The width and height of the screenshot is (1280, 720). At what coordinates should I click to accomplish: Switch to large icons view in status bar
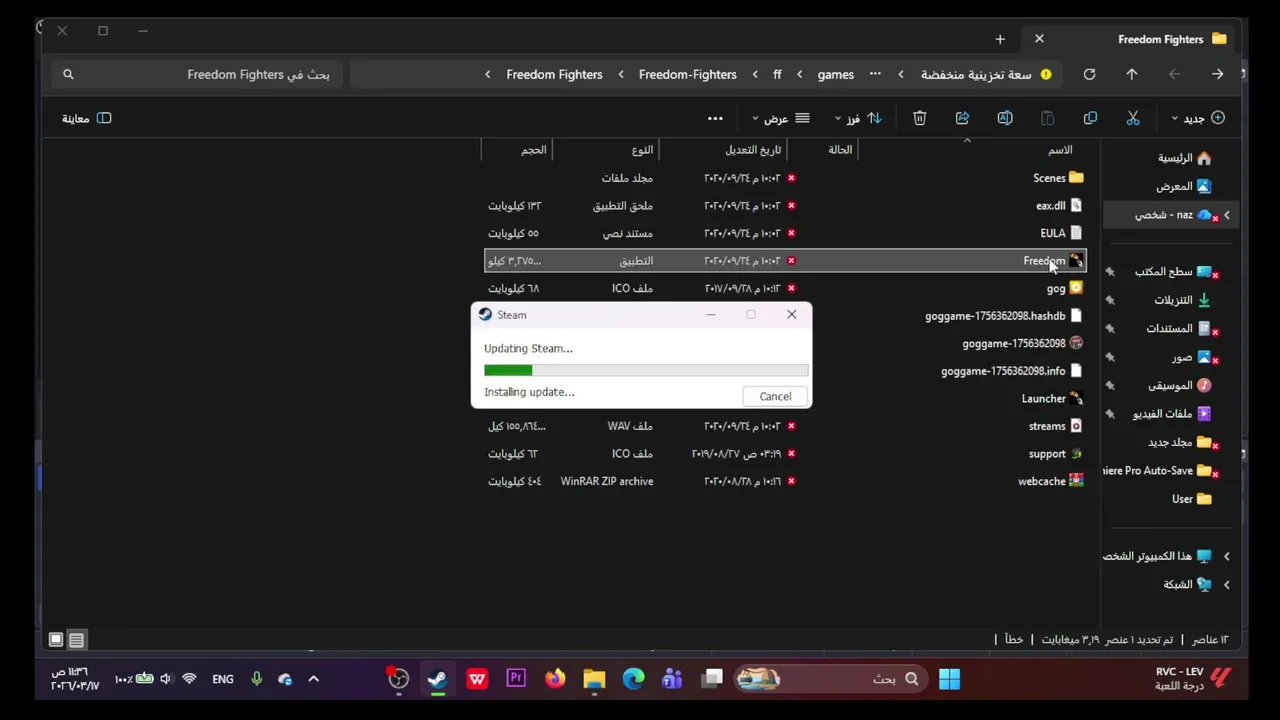pyautogui.click(x=56, y=639)
